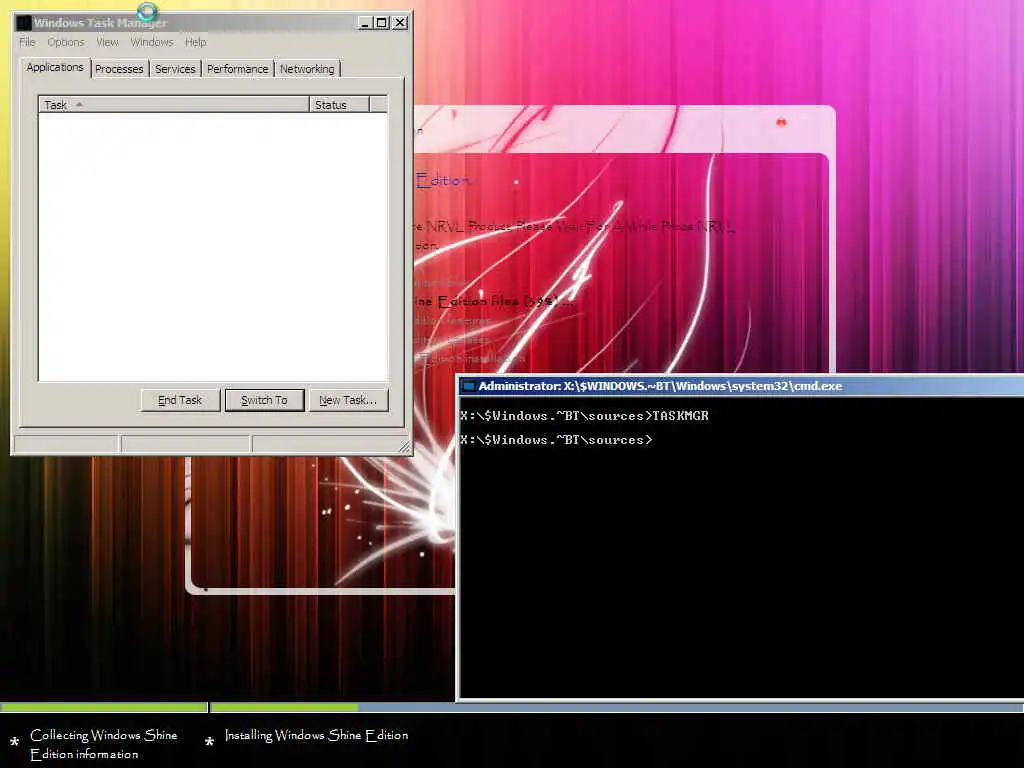Close the Windows Task Manager window
Viewport: 1024px width, 768px height.
click(x=400, y=23)
